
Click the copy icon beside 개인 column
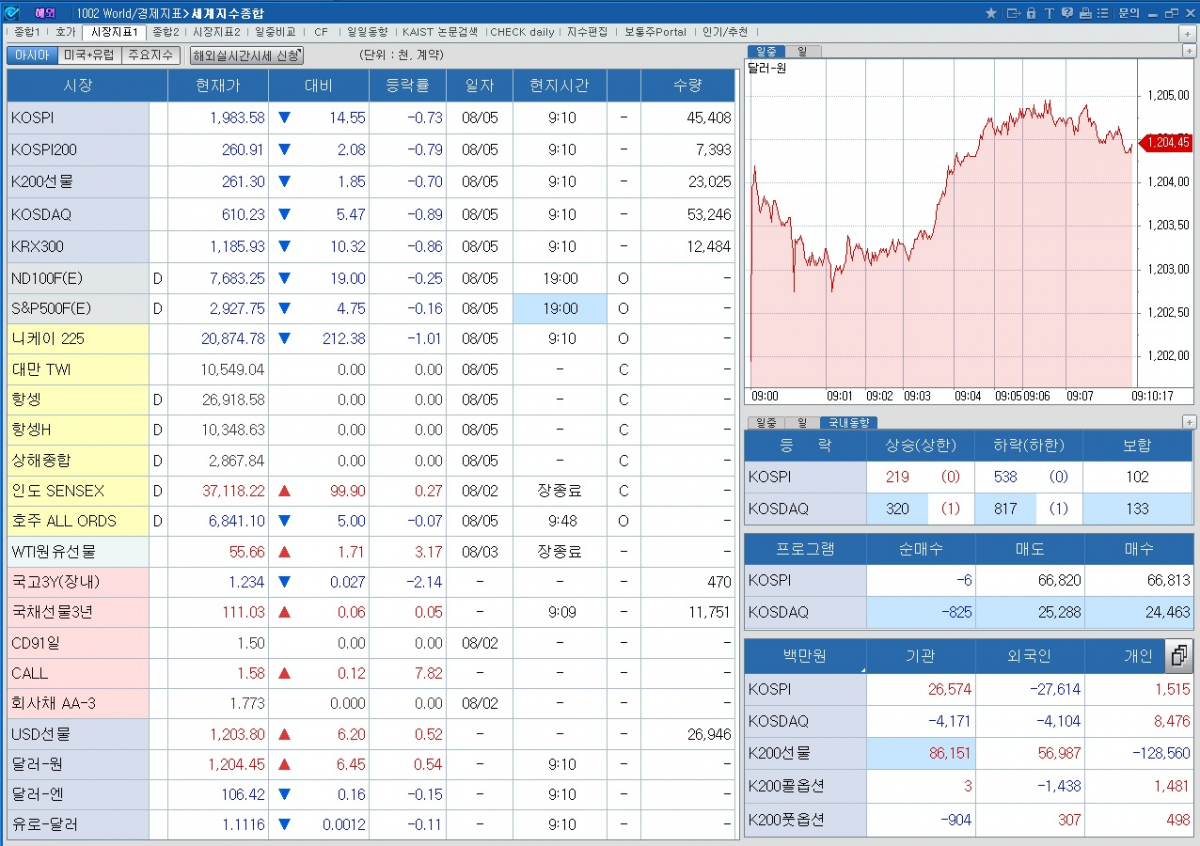point(1178,656)
